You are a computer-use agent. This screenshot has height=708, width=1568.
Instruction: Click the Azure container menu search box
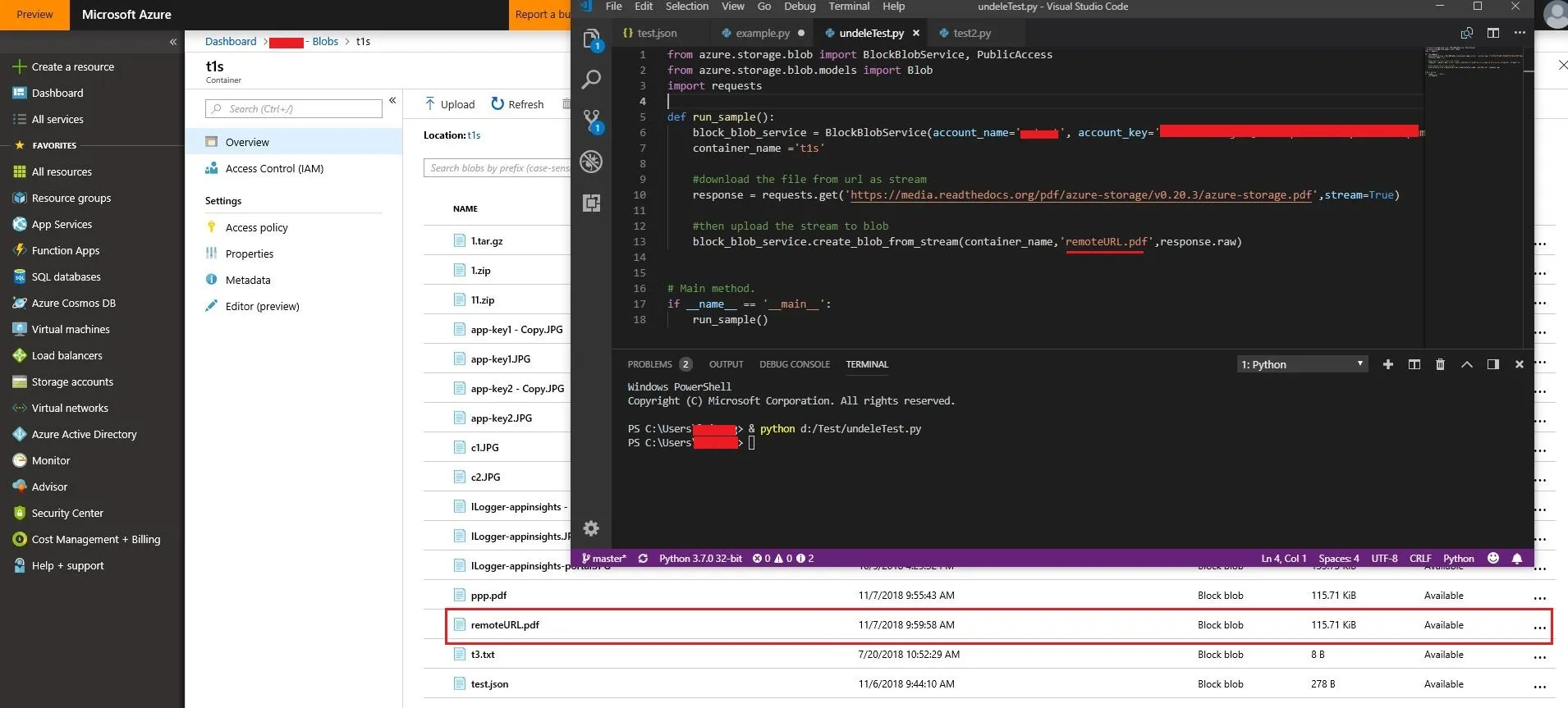[294, 108]
